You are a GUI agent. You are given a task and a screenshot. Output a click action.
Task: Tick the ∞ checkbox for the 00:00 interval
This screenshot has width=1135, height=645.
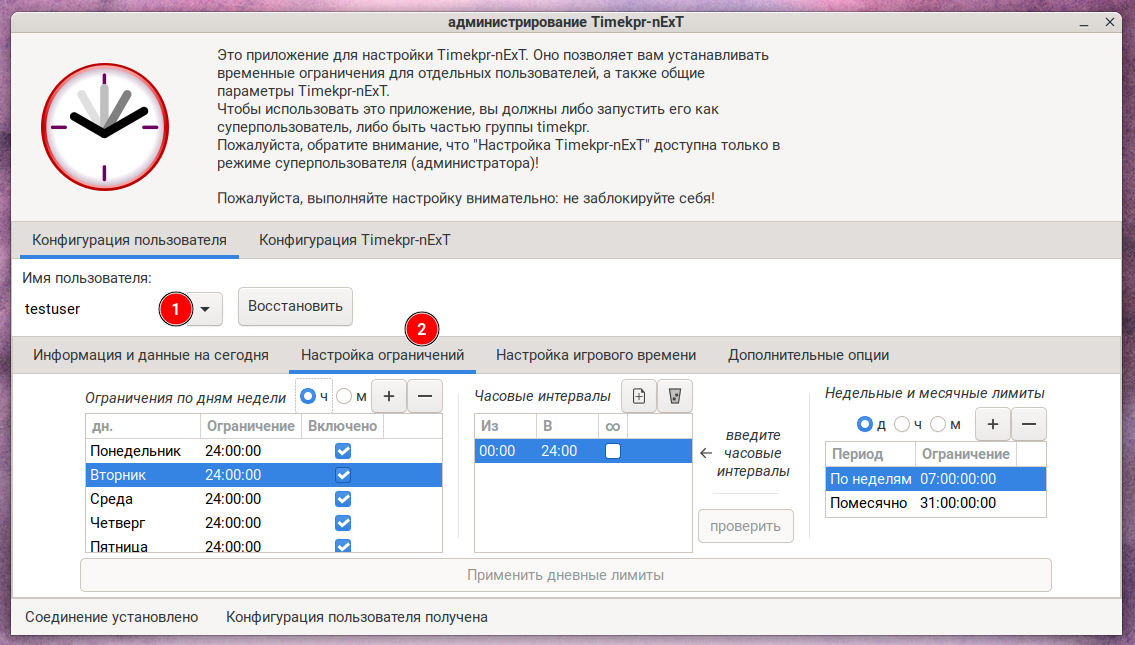[613, 452]
